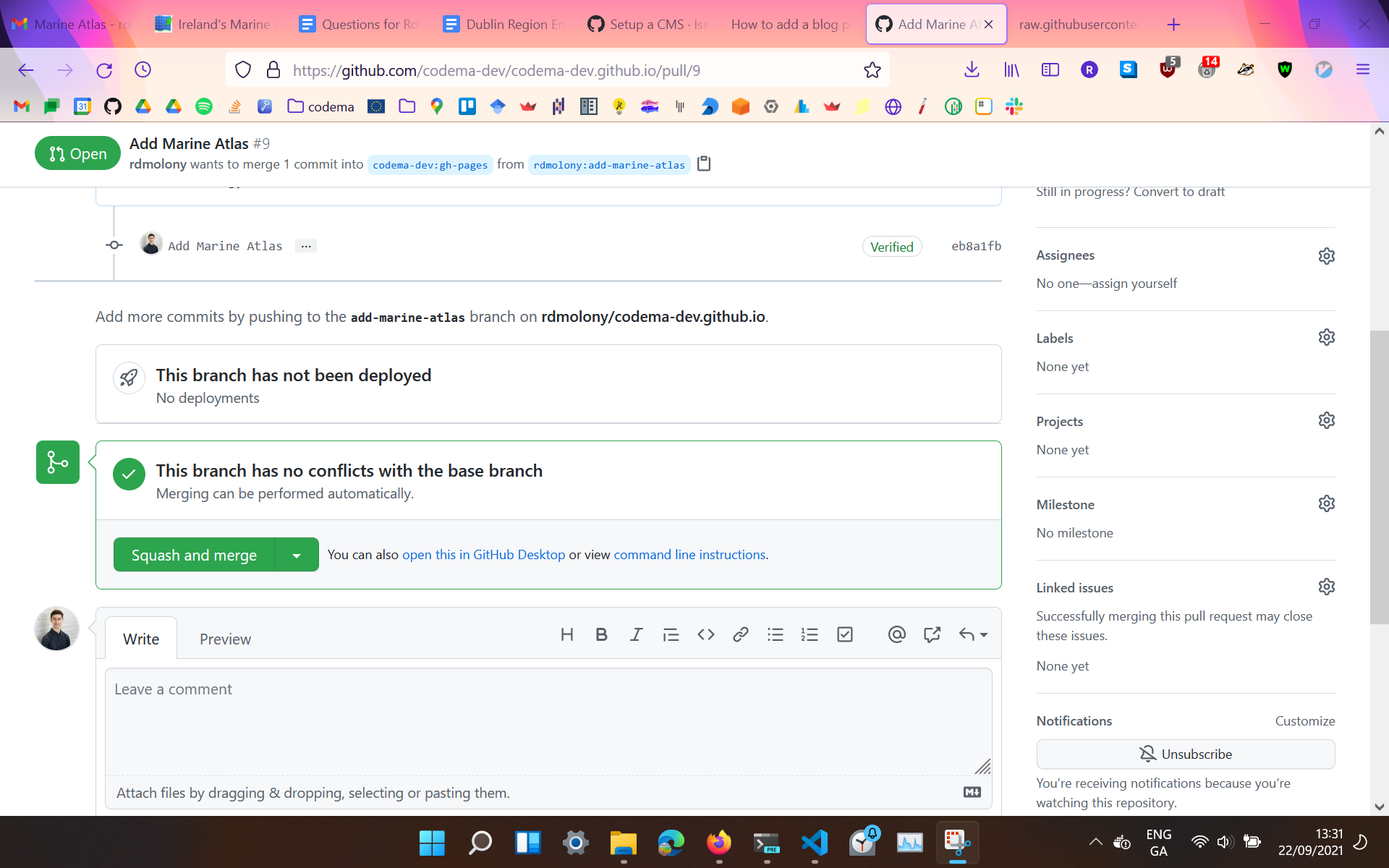Image resolution: width=1389 pixels, height=868 pixels.
Task: Switch to the Preview tab
Action: 225,639
